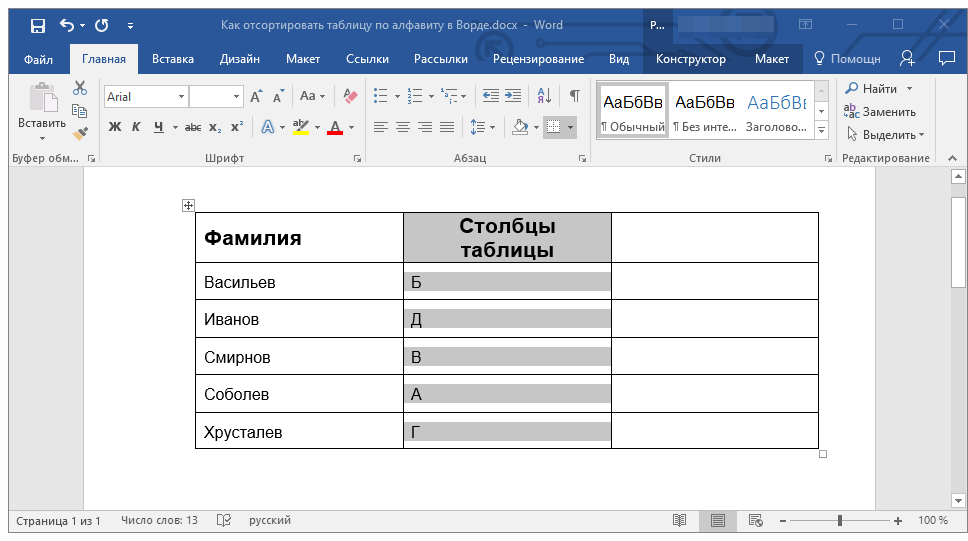
Task: Toggle paragraph marks ¶ display
Action: (575, 96)
